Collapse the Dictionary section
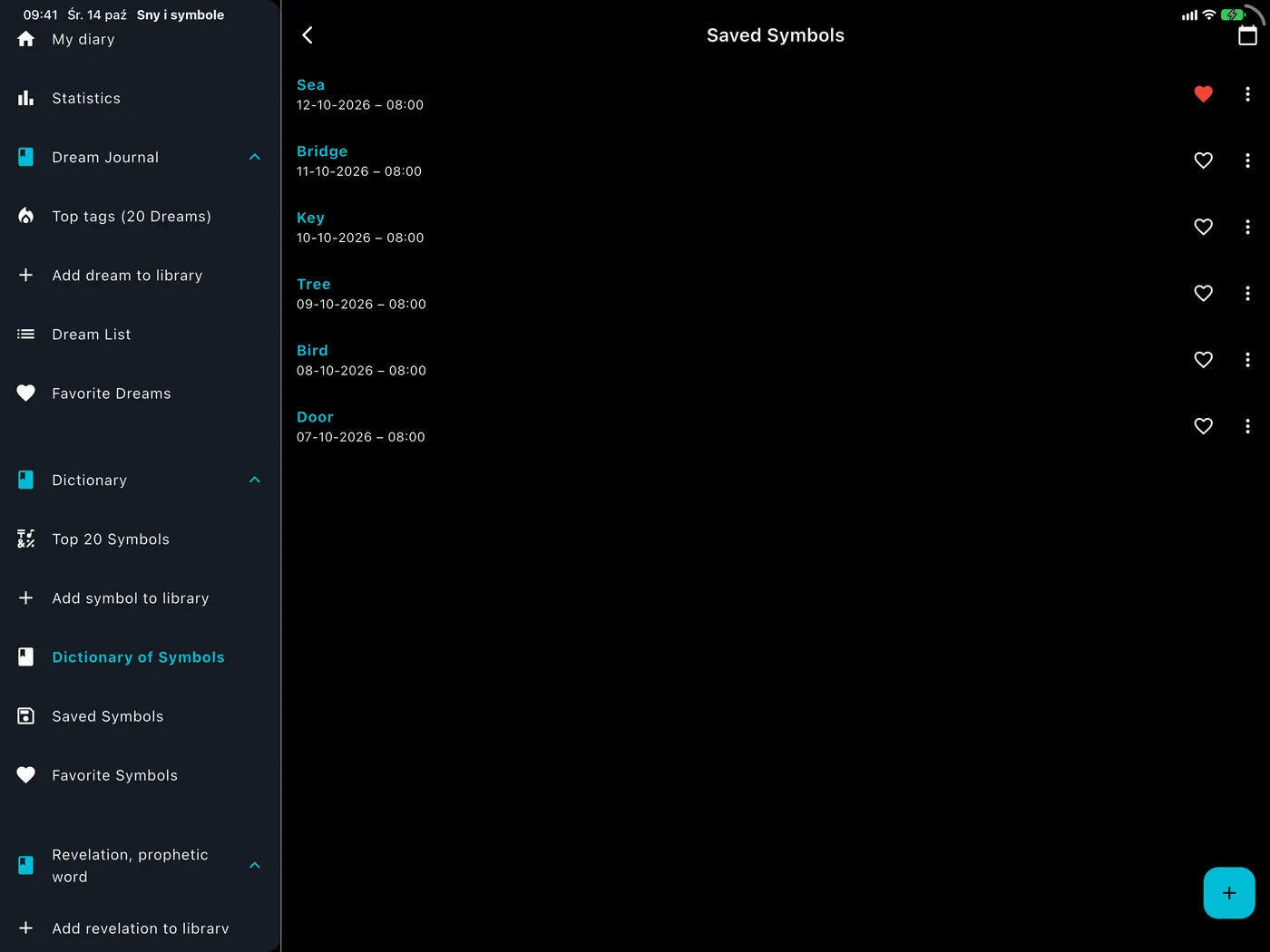 pyautogui.click(x=255, y=480)
